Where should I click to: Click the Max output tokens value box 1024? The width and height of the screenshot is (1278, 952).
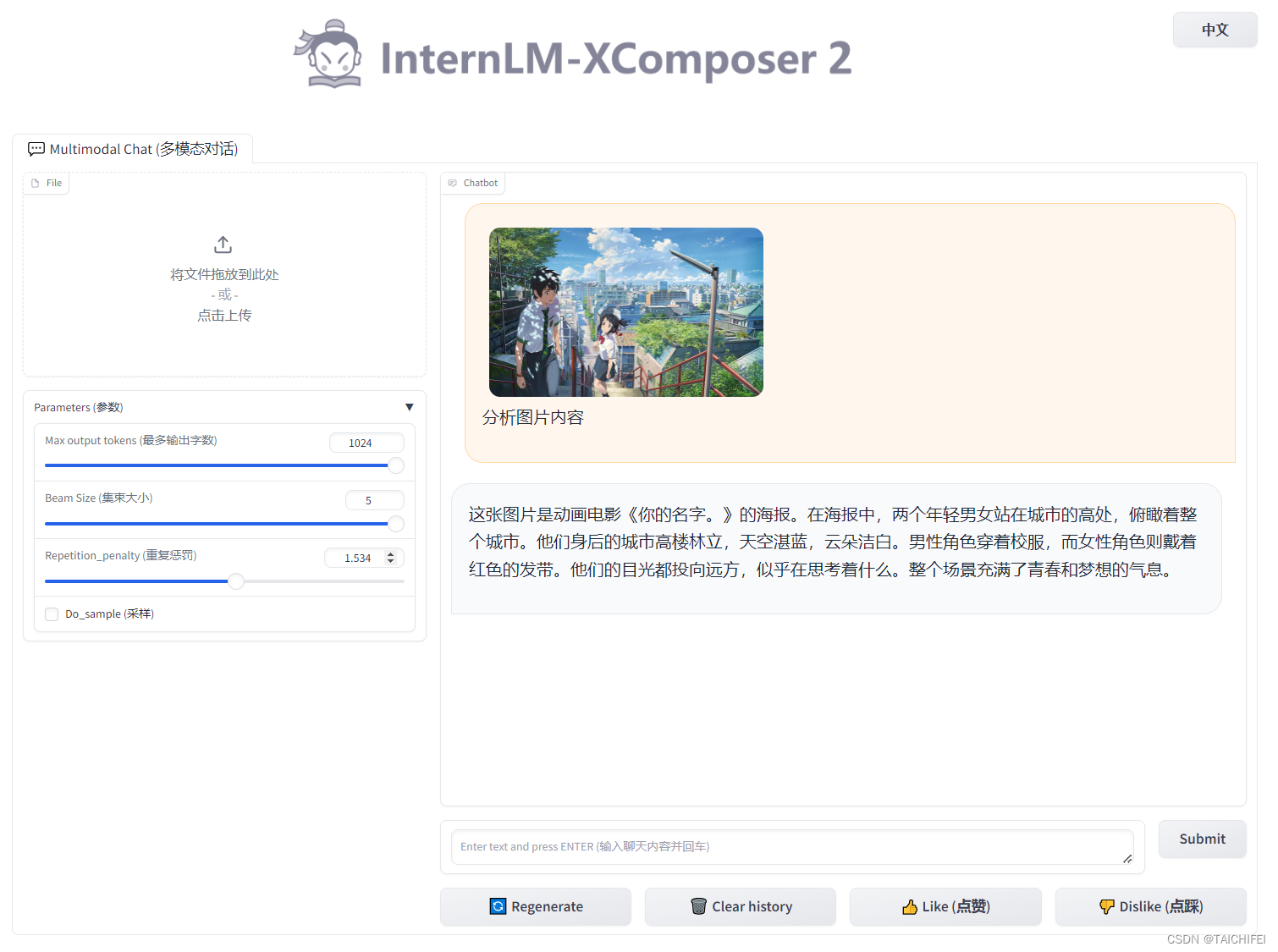point(366,443)
